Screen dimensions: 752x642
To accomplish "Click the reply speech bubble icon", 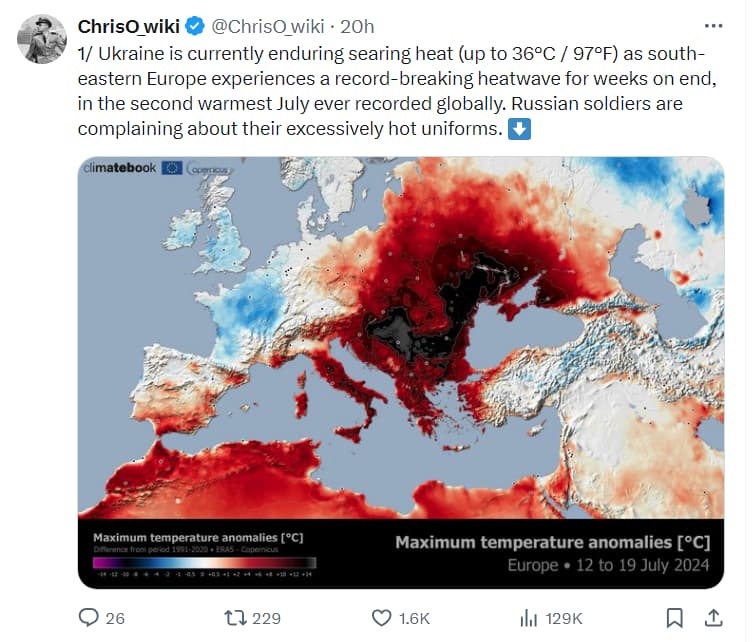I will [89, 617].
